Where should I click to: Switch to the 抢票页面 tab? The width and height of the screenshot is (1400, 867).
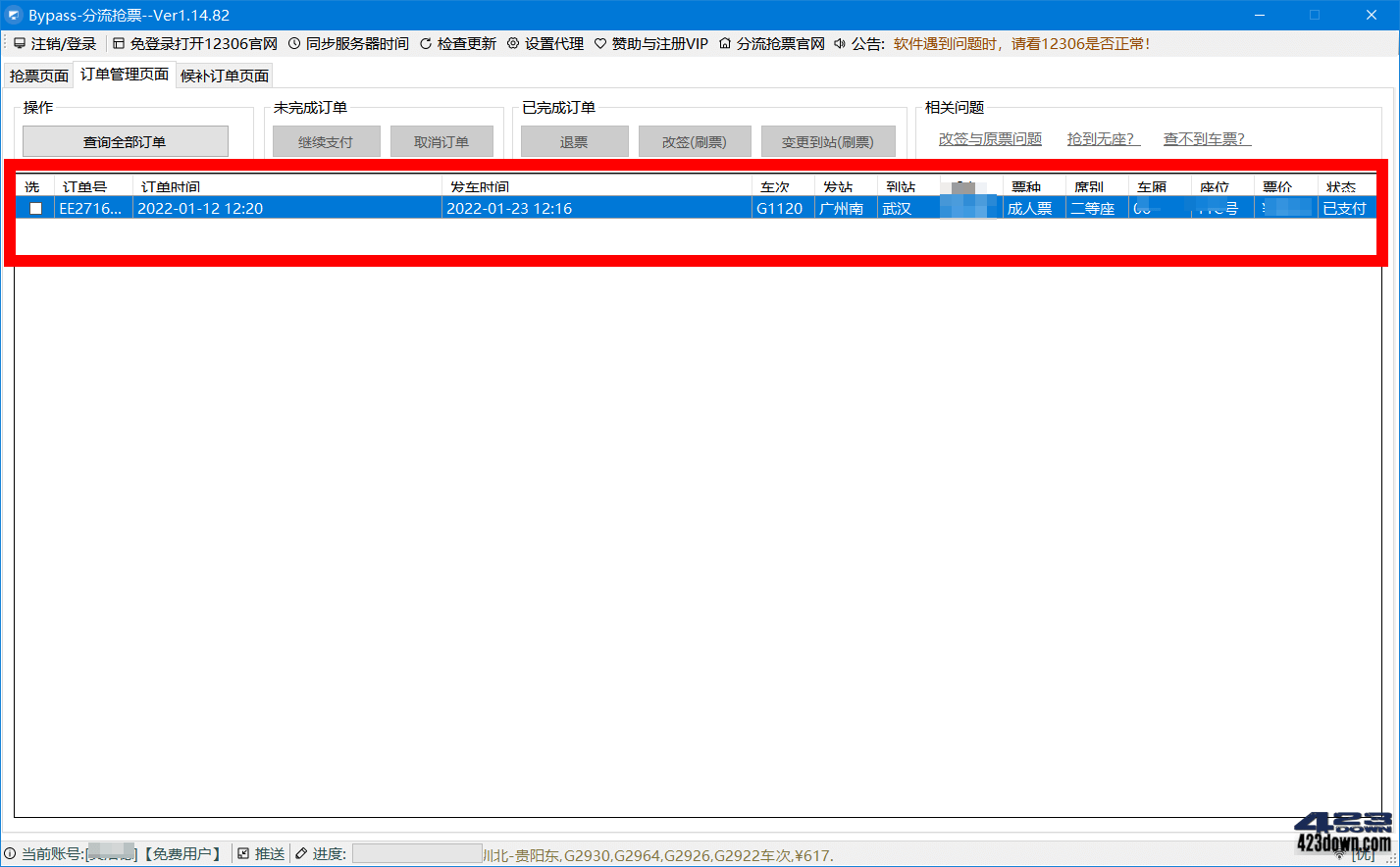(37, 75)
